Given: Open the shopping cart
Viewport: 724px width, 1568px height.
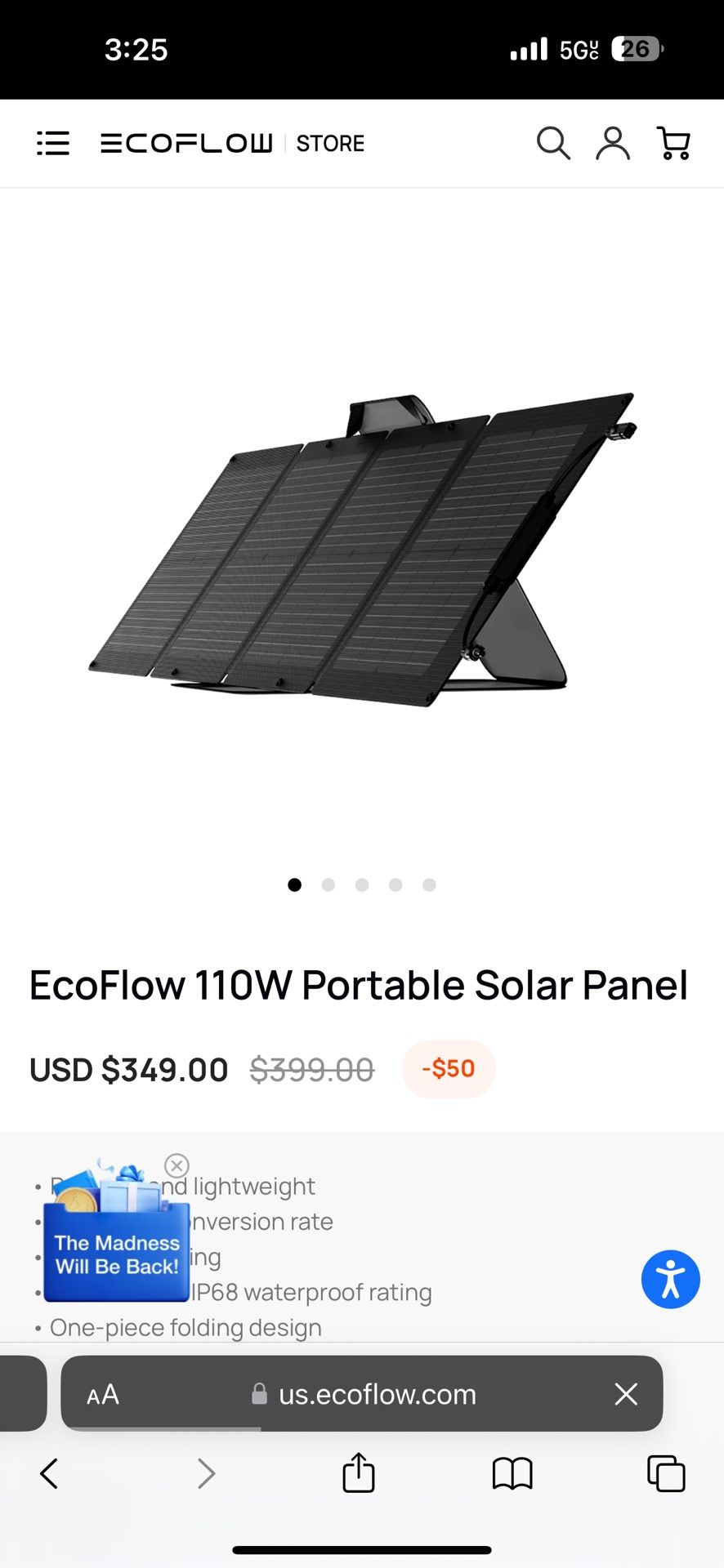Looking at the screenshot, I should click(x=674, y=144).
